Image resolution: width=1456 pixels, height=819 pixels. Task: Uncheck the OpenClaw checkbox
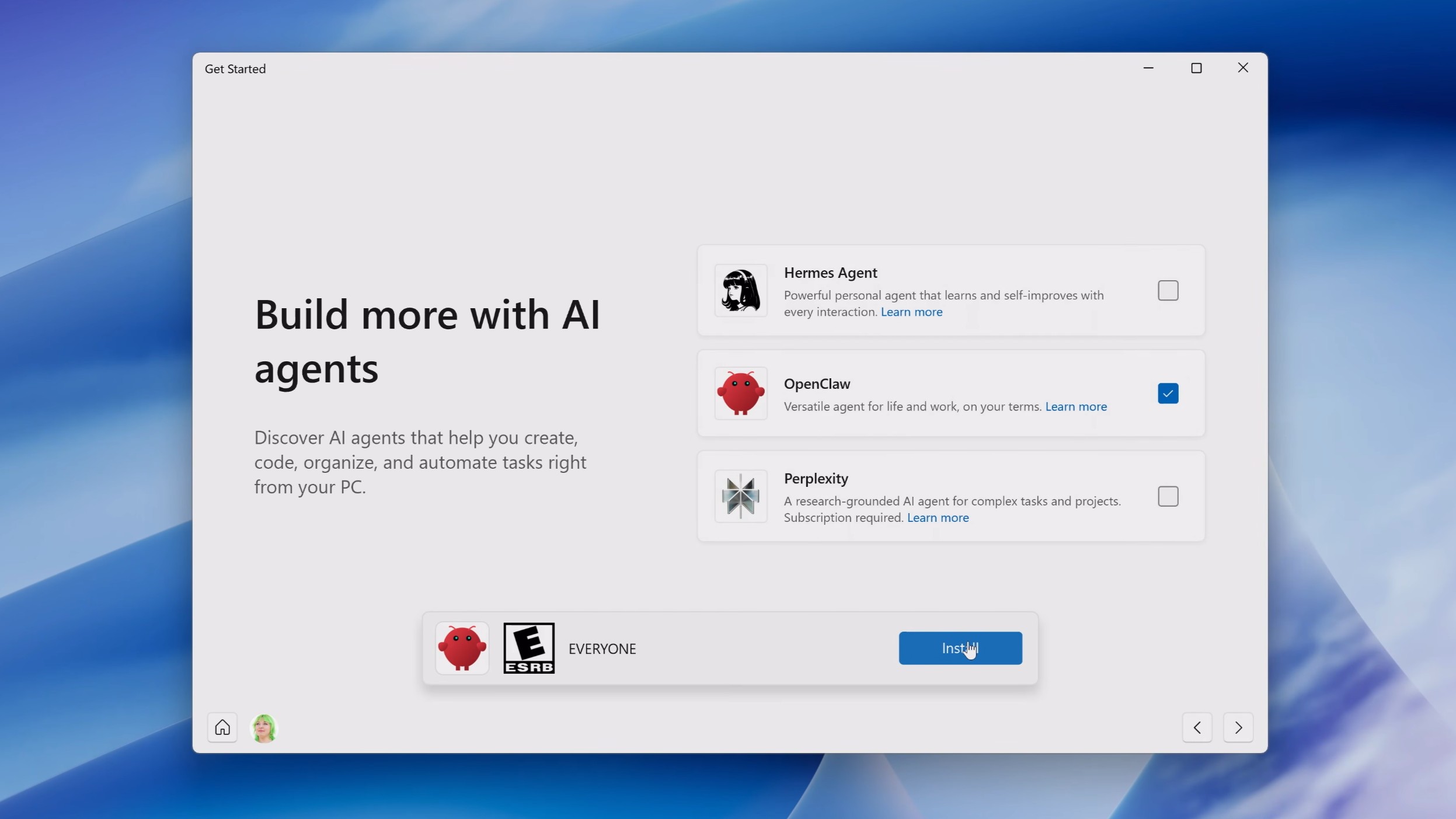pos(1168,393)
